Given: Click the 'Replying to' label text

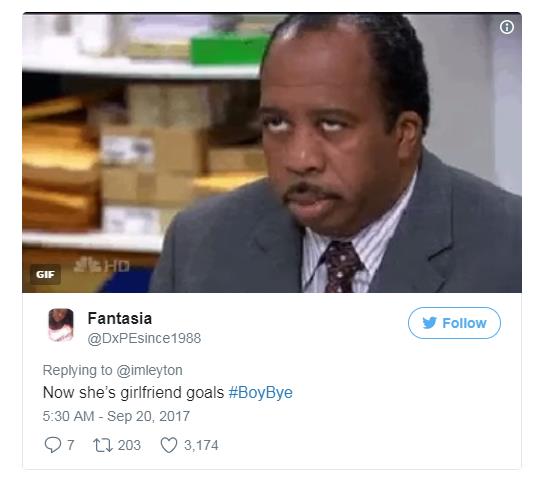Looking at the screenshot, I should [x=77, y=370].
